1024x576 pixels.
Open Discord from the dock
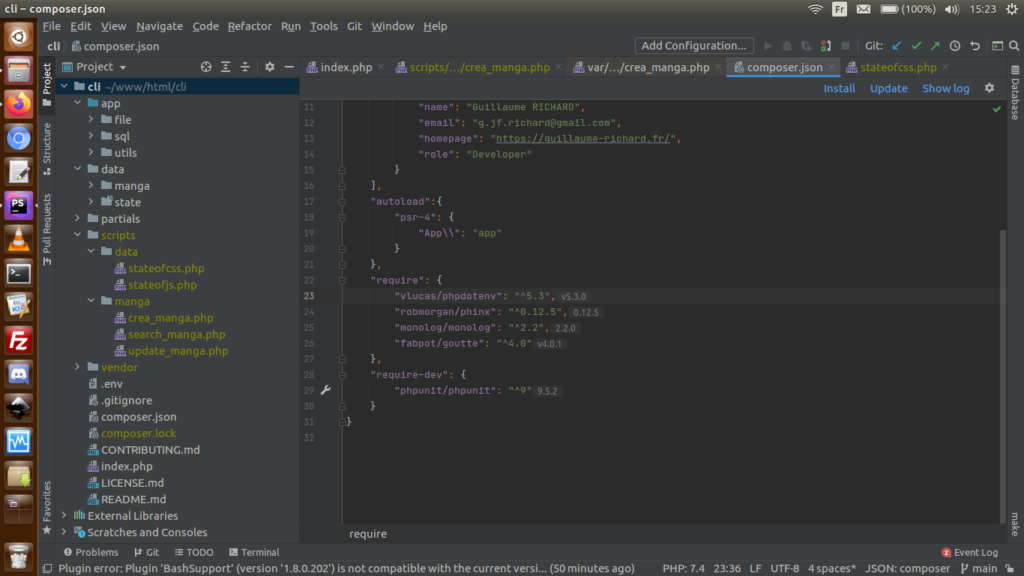18,374
